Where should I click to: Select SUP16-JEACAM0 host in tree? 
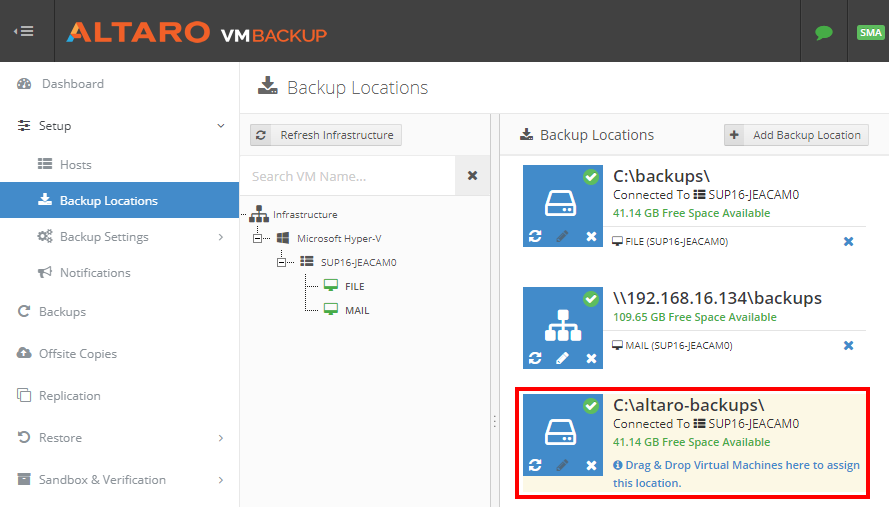[358, 263]
